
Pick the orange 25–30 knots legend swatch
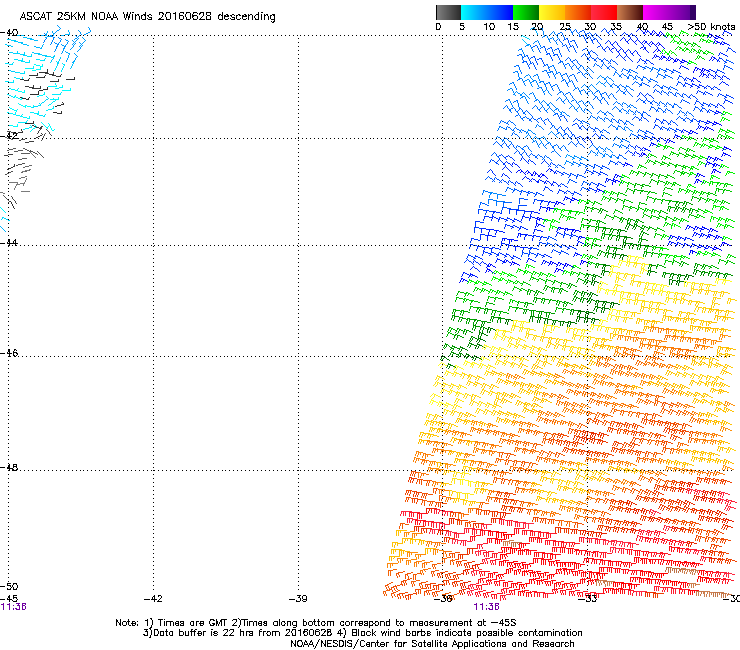point(578,12)
